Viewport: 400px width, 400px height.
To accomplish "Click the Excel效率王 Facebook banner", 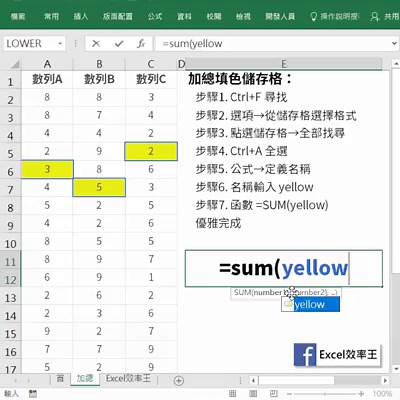I will coord(337,355).
